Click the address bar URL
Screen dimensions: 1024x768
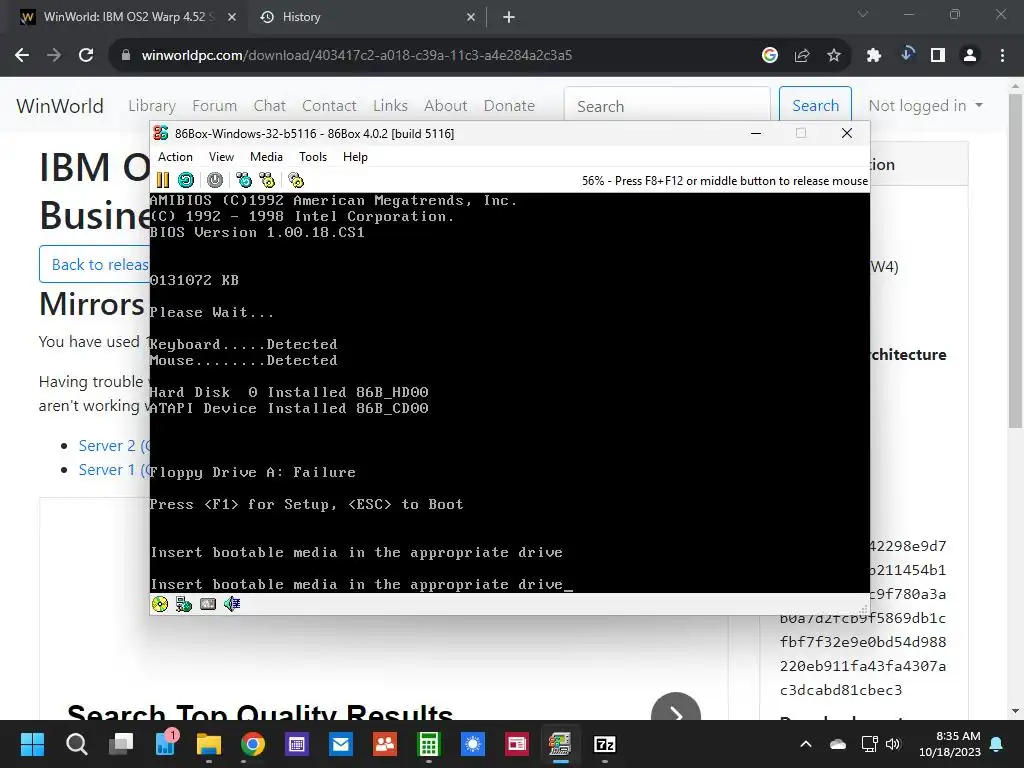(357, 56)
